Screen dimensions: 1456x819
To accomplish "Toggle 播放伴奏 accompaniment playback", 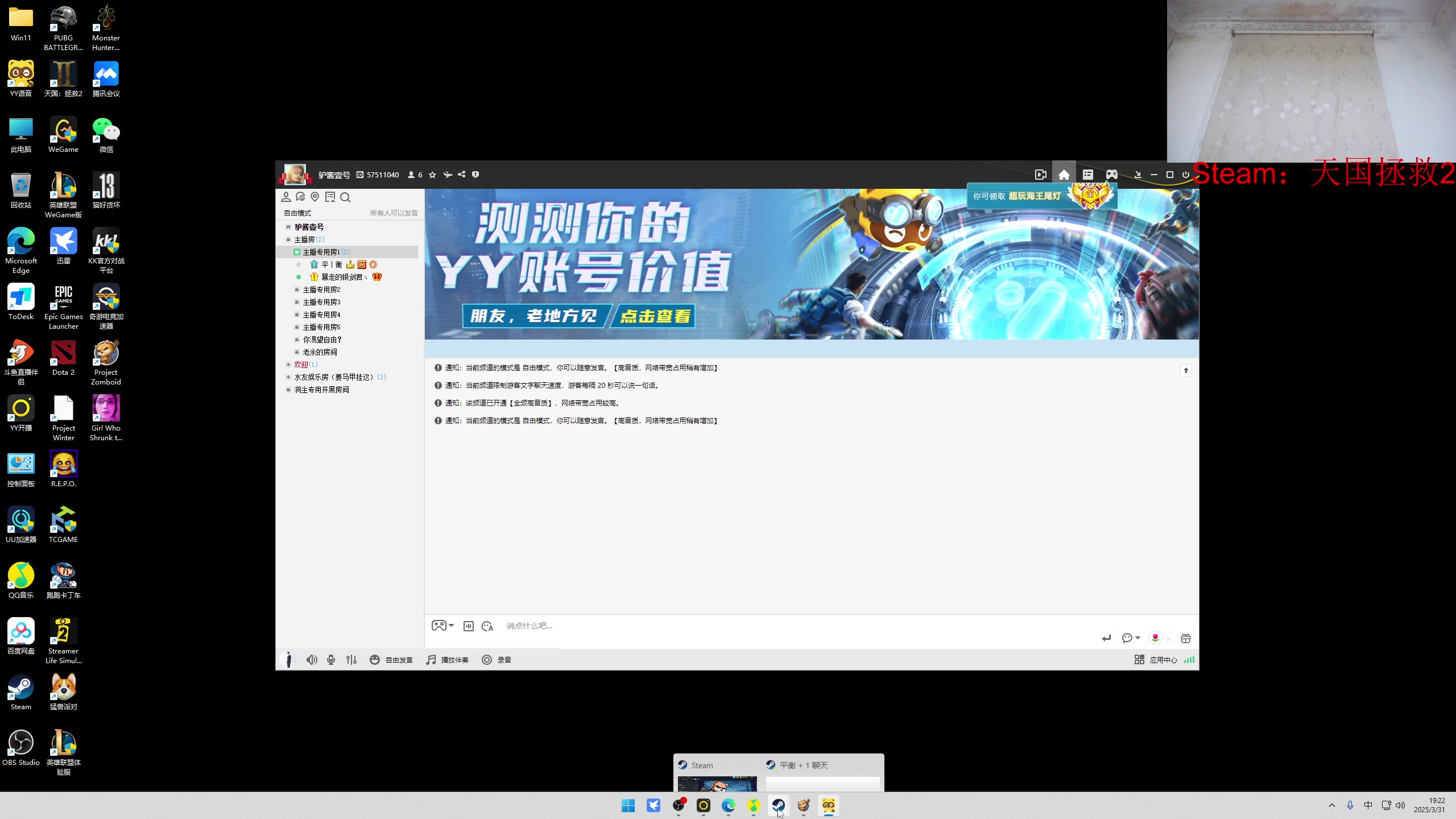I will point(448,660).
